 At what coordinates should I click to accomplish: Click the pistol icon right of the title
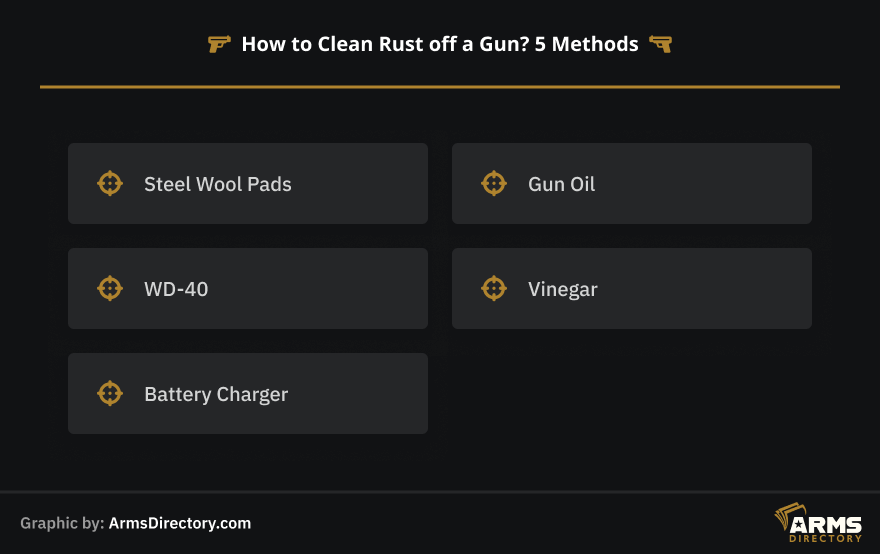[x=661, y=44]
